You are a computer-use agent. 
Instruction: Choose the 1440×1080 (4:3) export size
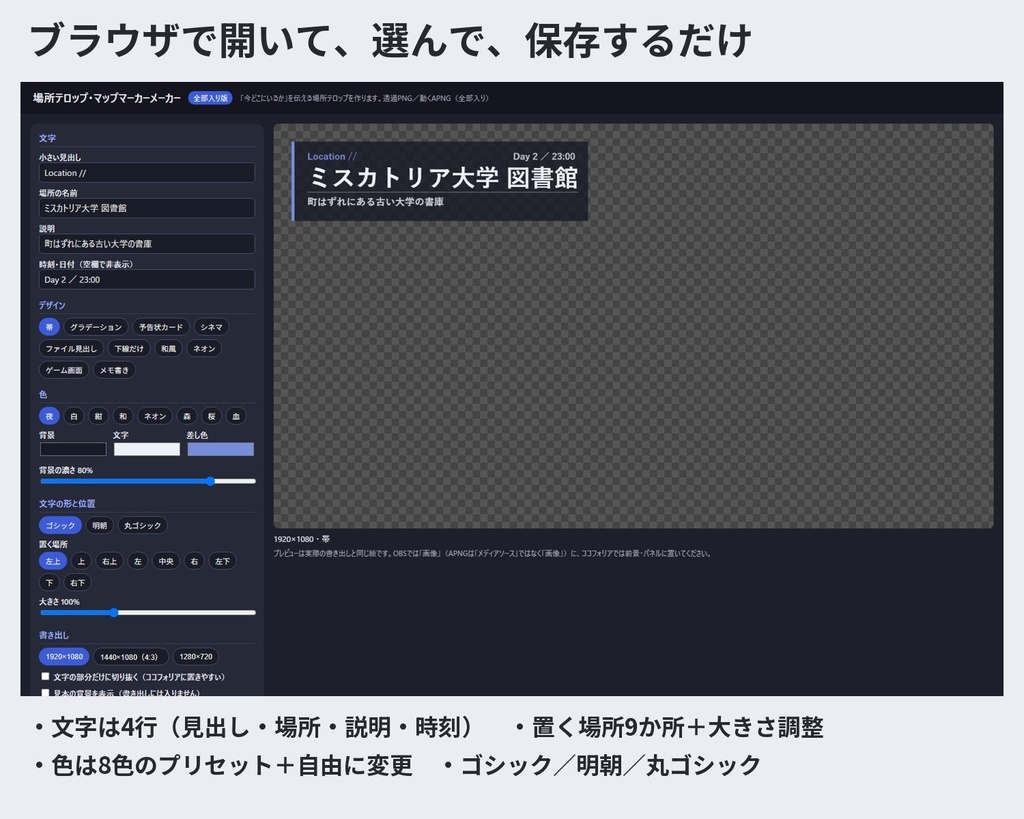[129, 656]
